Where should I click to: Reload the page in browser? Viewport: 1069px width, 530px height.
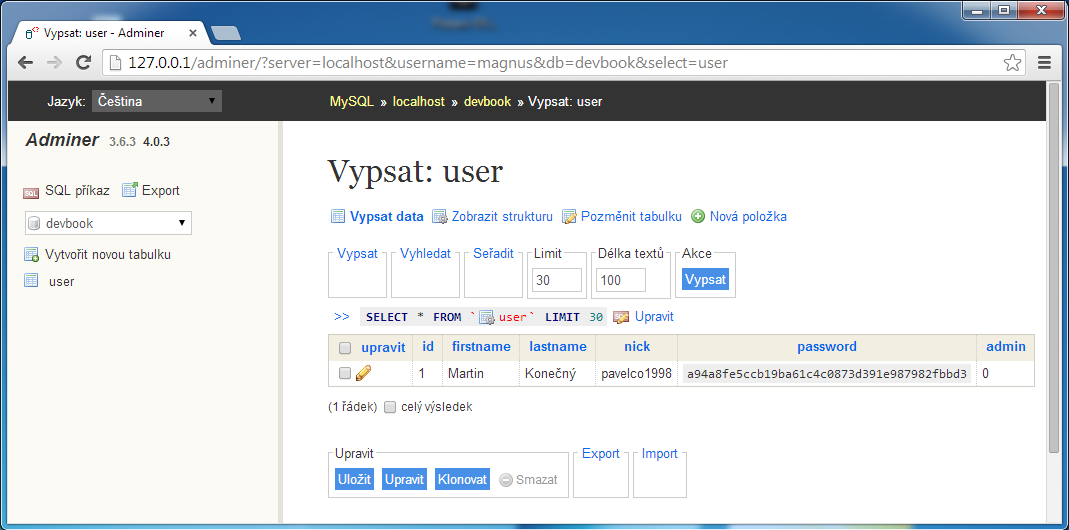coord(83,63)
